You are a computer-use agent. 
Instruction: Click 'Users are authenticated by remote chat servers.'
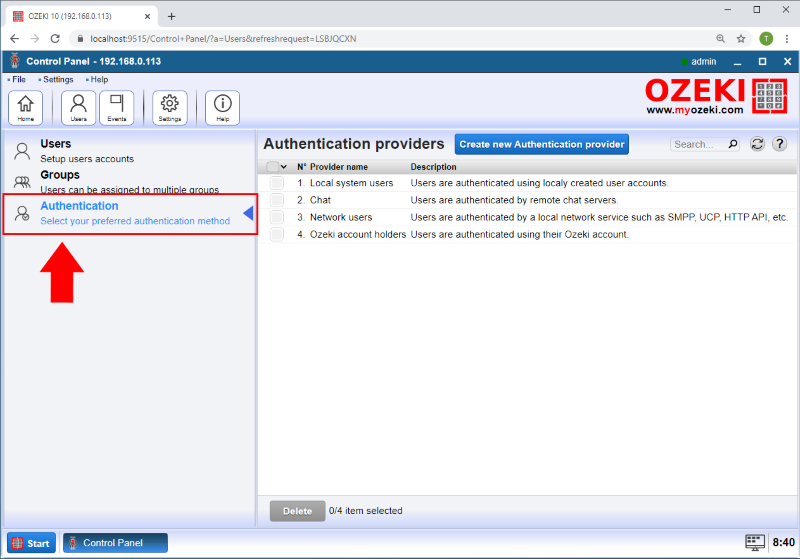(x=514, y=200)
